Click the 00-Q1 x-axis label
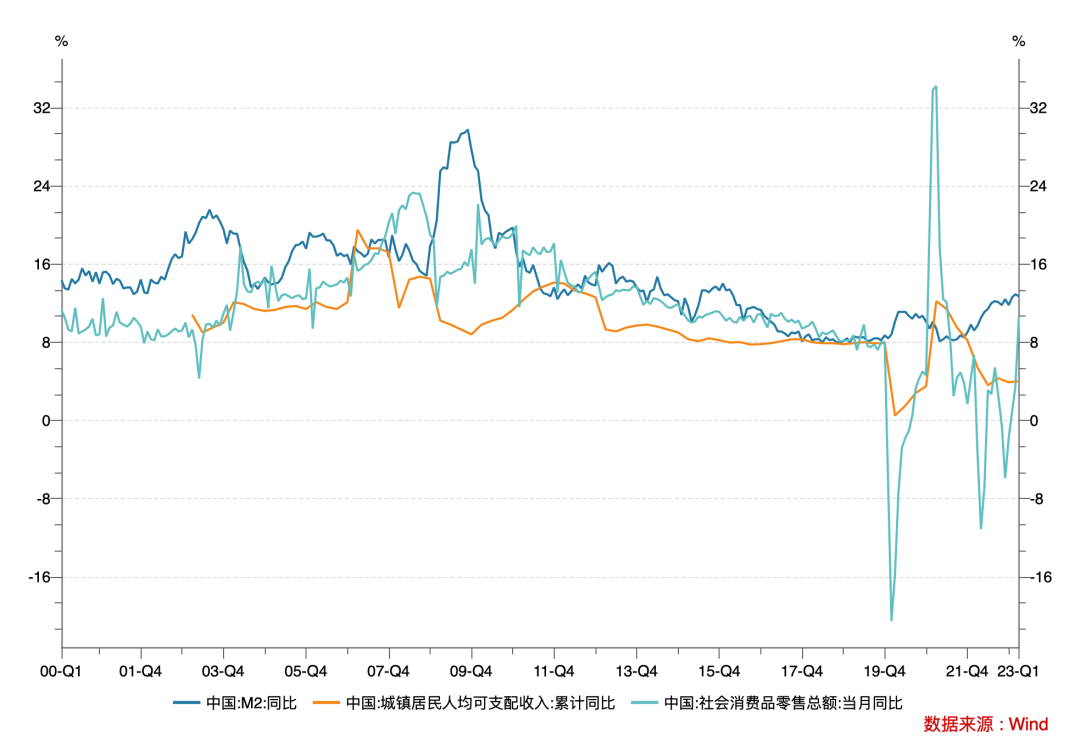This screenshot has height=744, width=1080. 62,671
